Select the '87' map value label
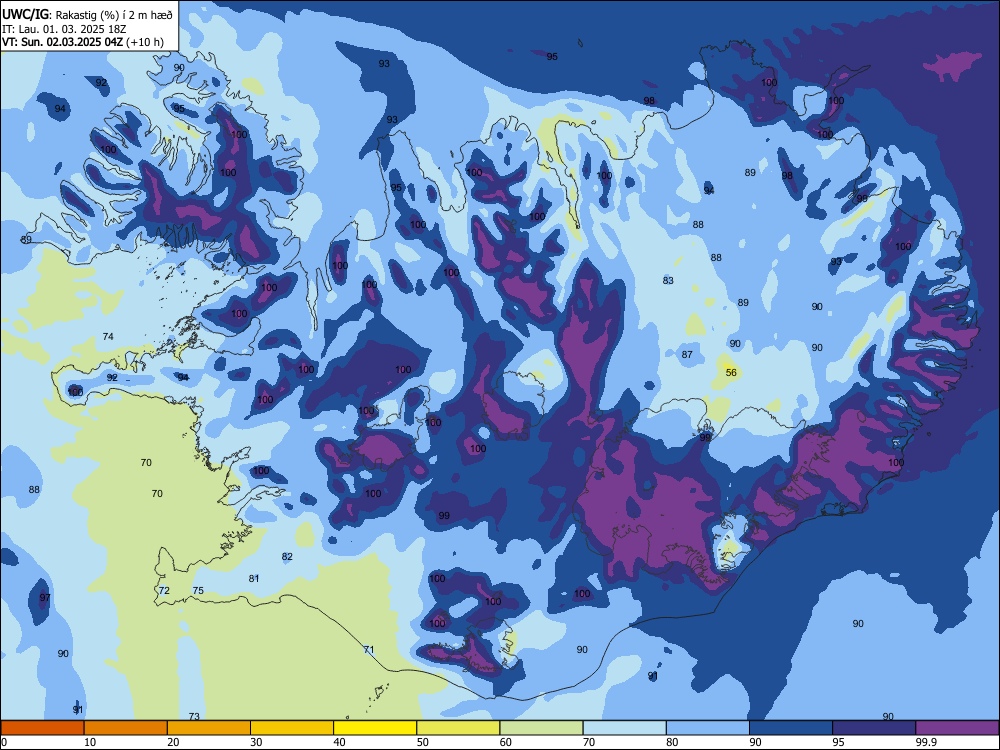Viewport: 1000px width, 750px height. 687,355
